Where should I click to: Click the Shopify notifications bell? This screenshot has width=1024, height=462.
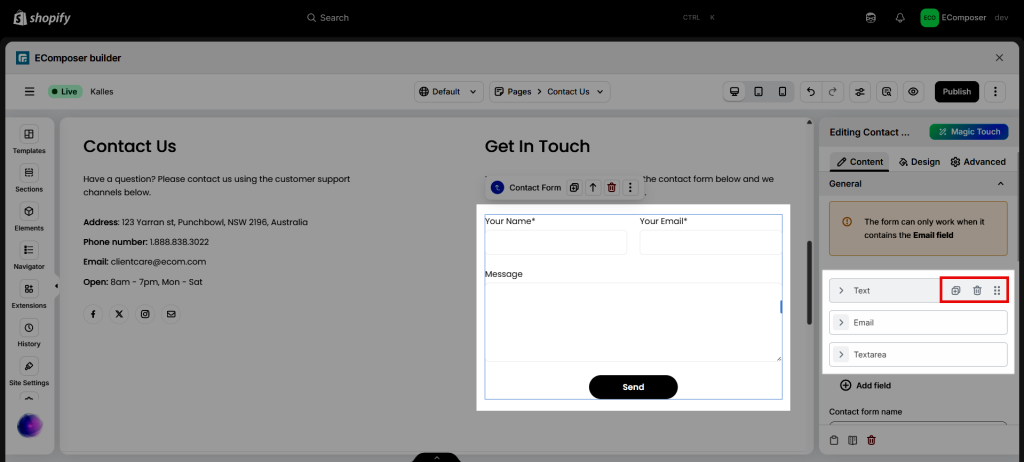point(900,17)
